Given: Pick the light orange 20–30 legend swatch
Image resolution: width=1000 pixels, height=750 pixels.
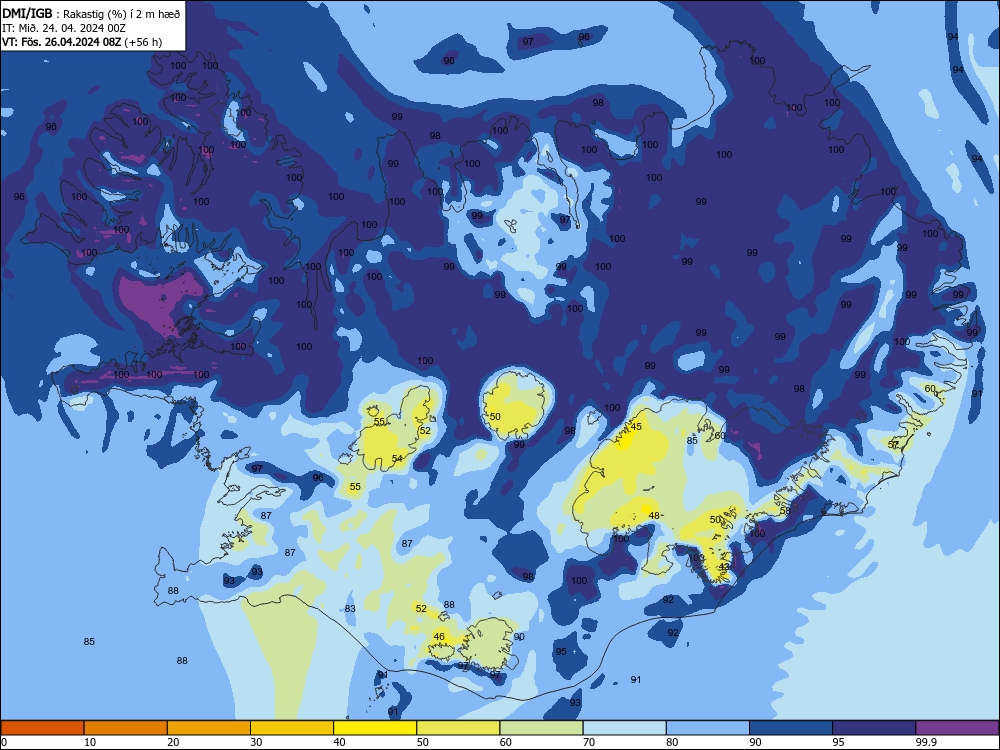Looking at the screenshot, I should (x=209, y=728).
